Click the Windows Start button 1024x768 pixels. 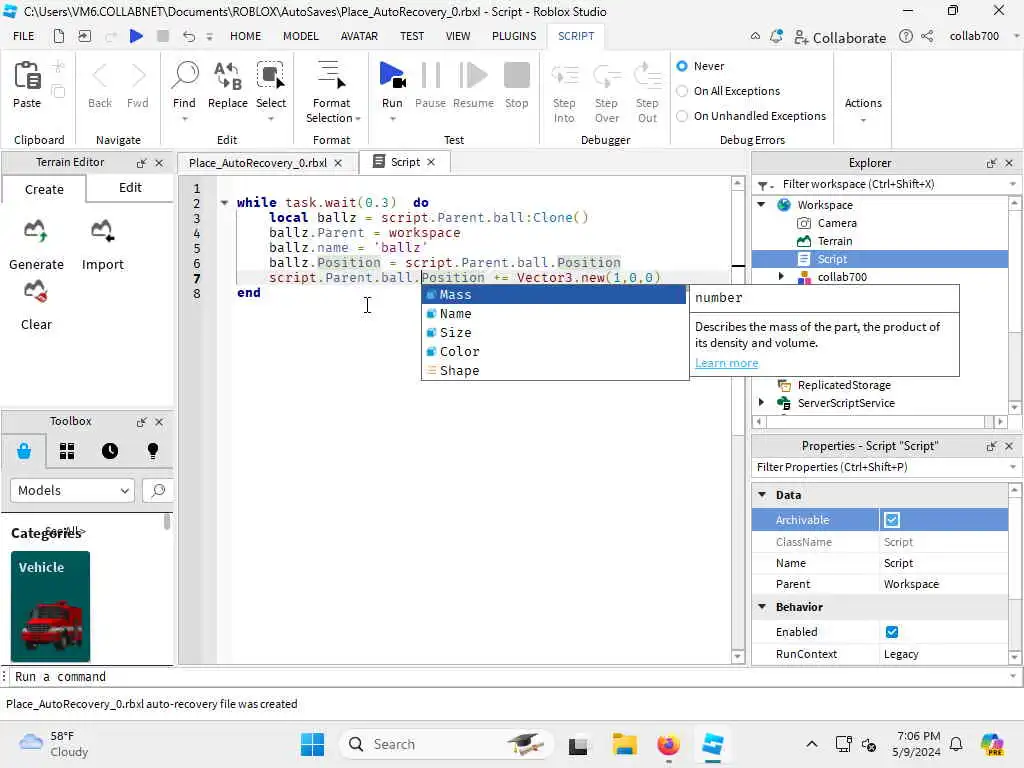pos(312,744)
